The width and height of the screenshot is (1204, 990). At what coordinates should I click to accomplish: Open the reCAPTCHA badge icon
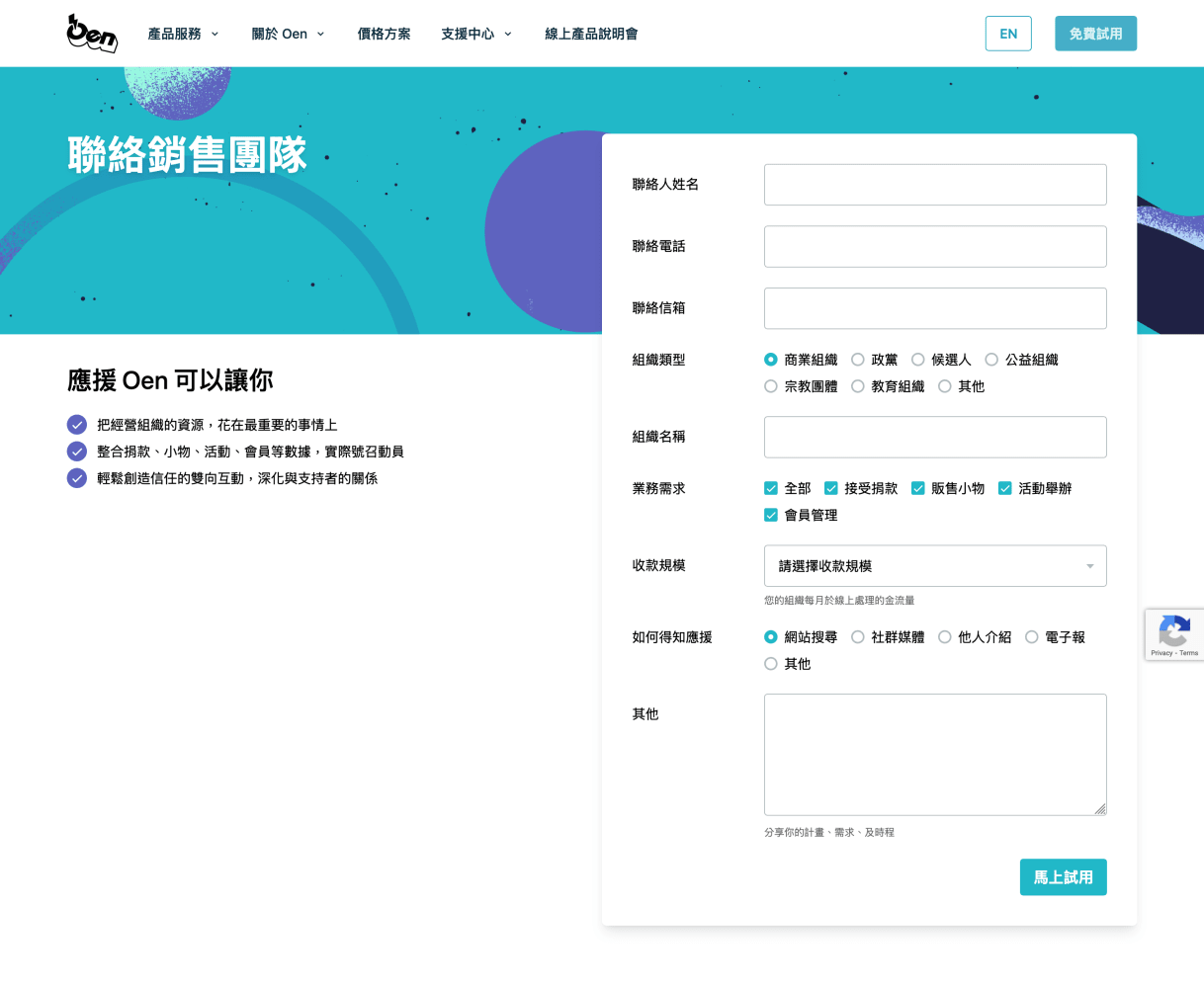pyautogui.click(x=1174, y=629)
